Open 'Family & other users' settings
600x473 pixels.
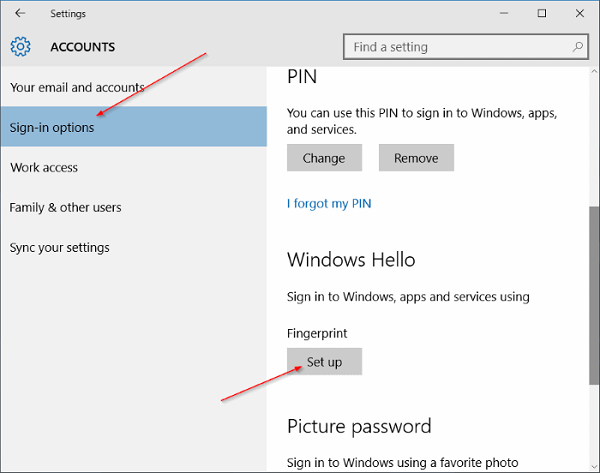[x=66, y=207]
